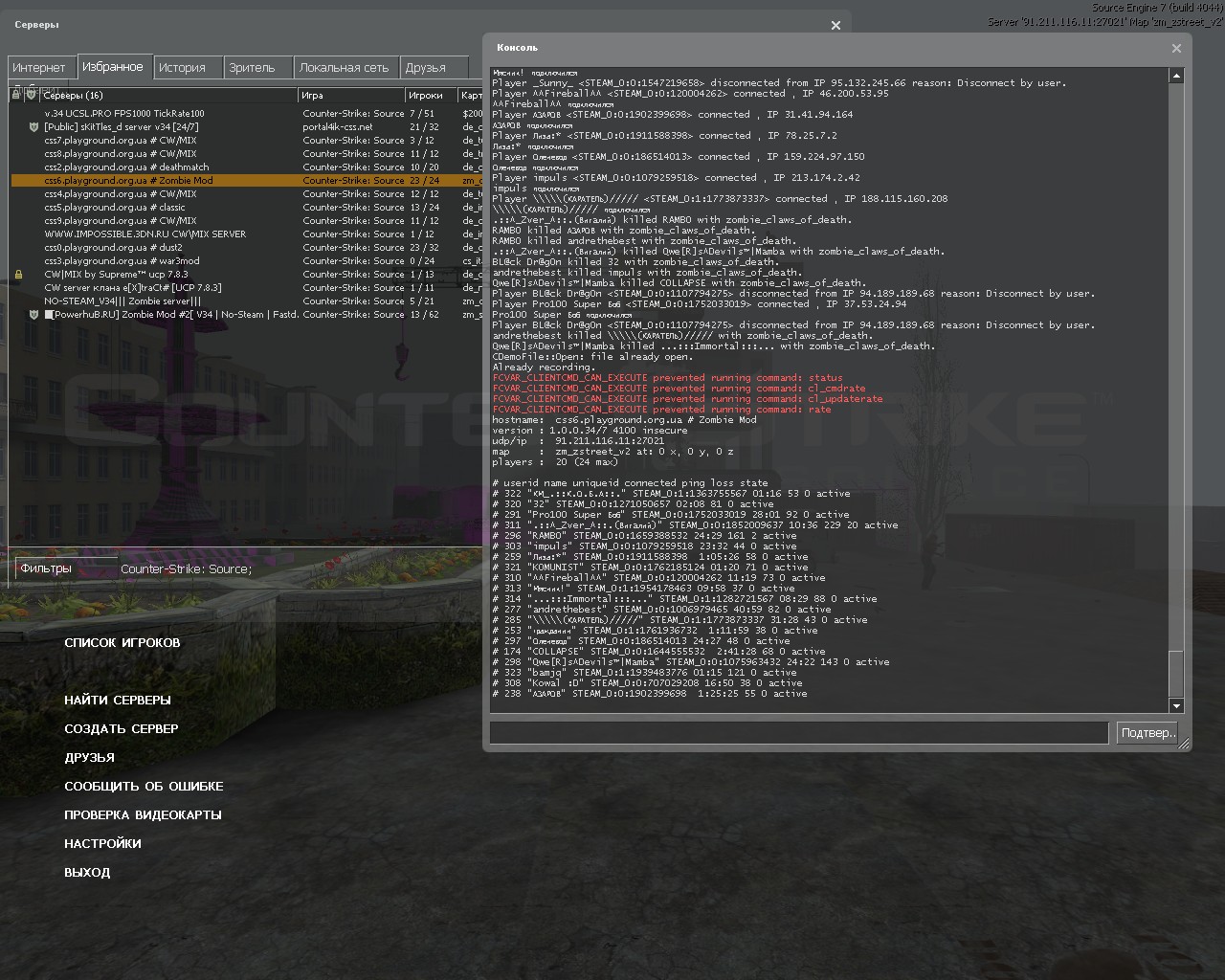Screen dimensions: 1225x980
Task: Open the Локальная сеть tab
Action: click(x=345, y=67)
